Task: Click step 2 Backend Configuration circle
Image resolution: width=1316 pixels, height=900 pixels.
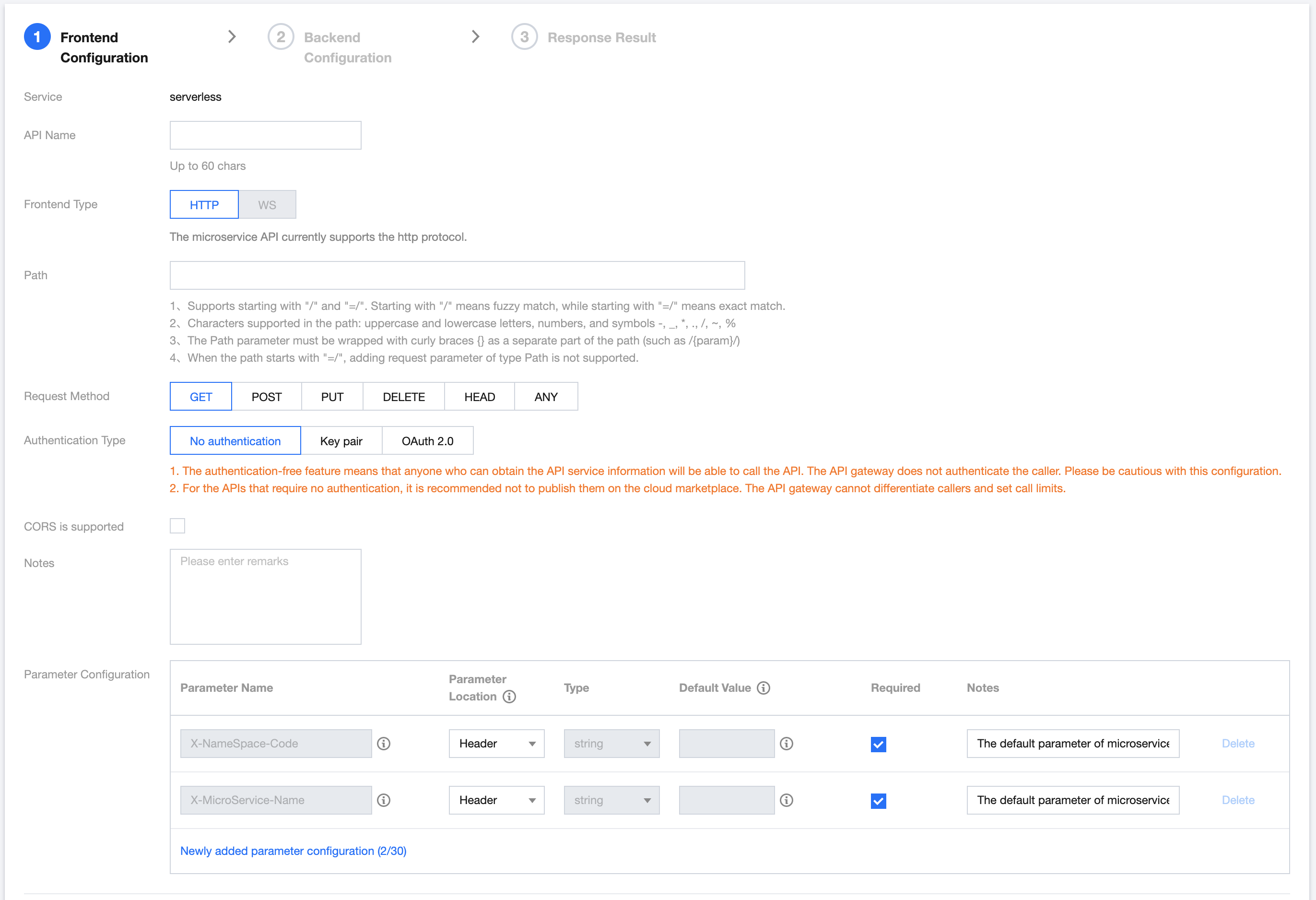Action: click(x=280, y=37)
